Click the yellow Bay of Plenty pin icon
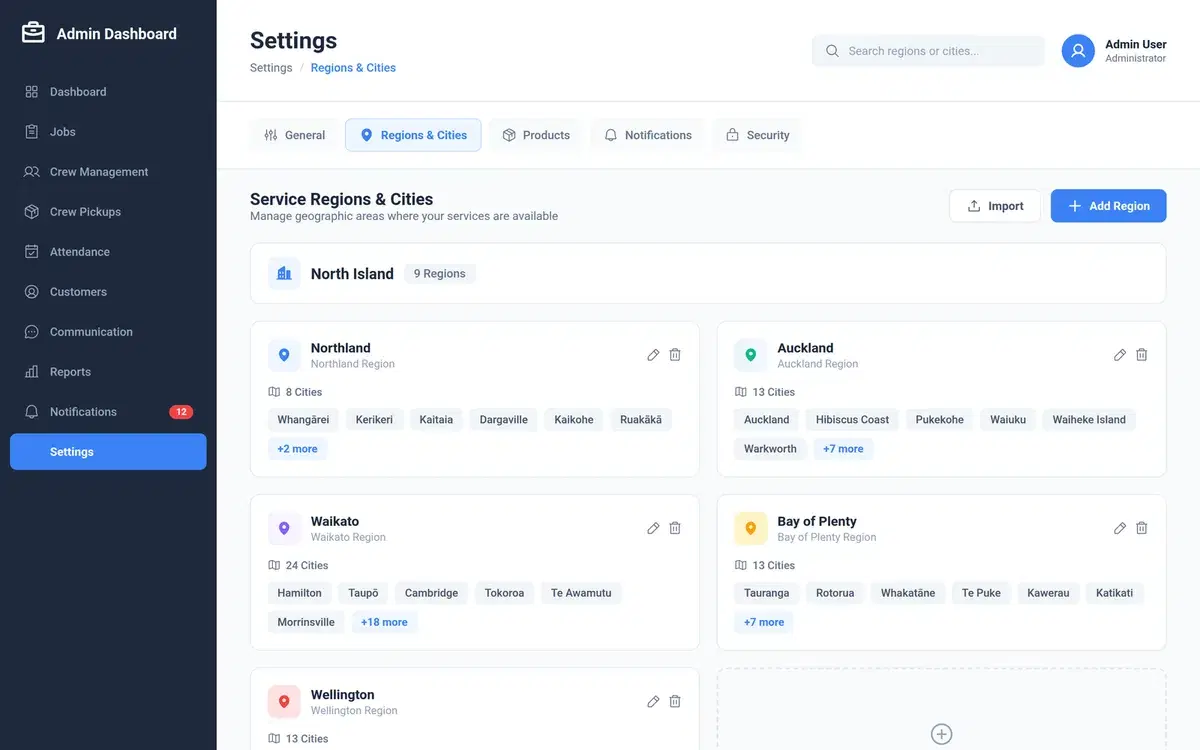 751,528
